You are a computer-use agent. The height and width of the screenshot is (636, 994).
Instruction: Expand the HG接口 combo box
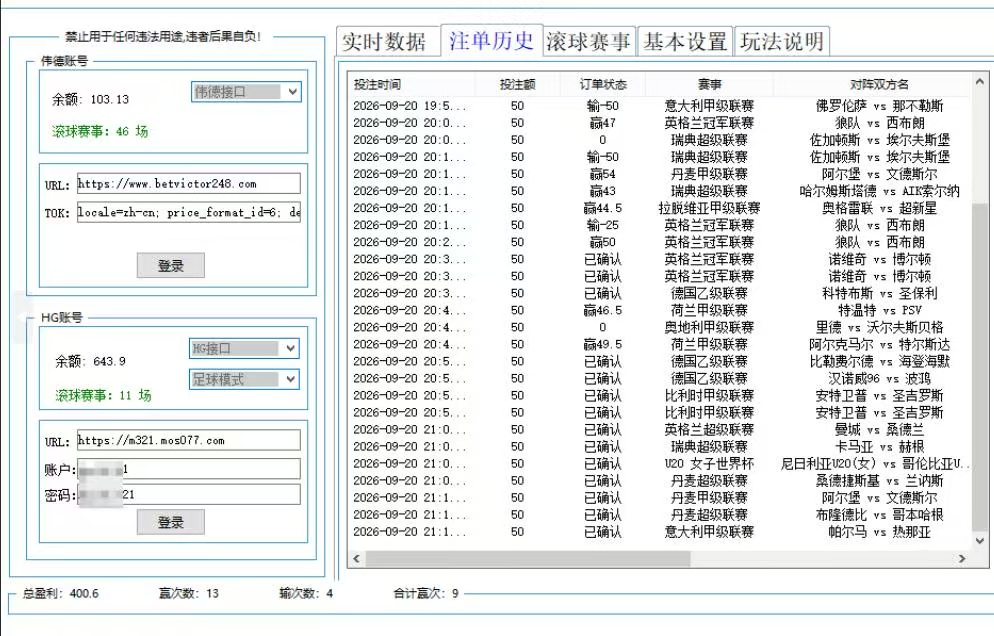click(x=244, y=348)
